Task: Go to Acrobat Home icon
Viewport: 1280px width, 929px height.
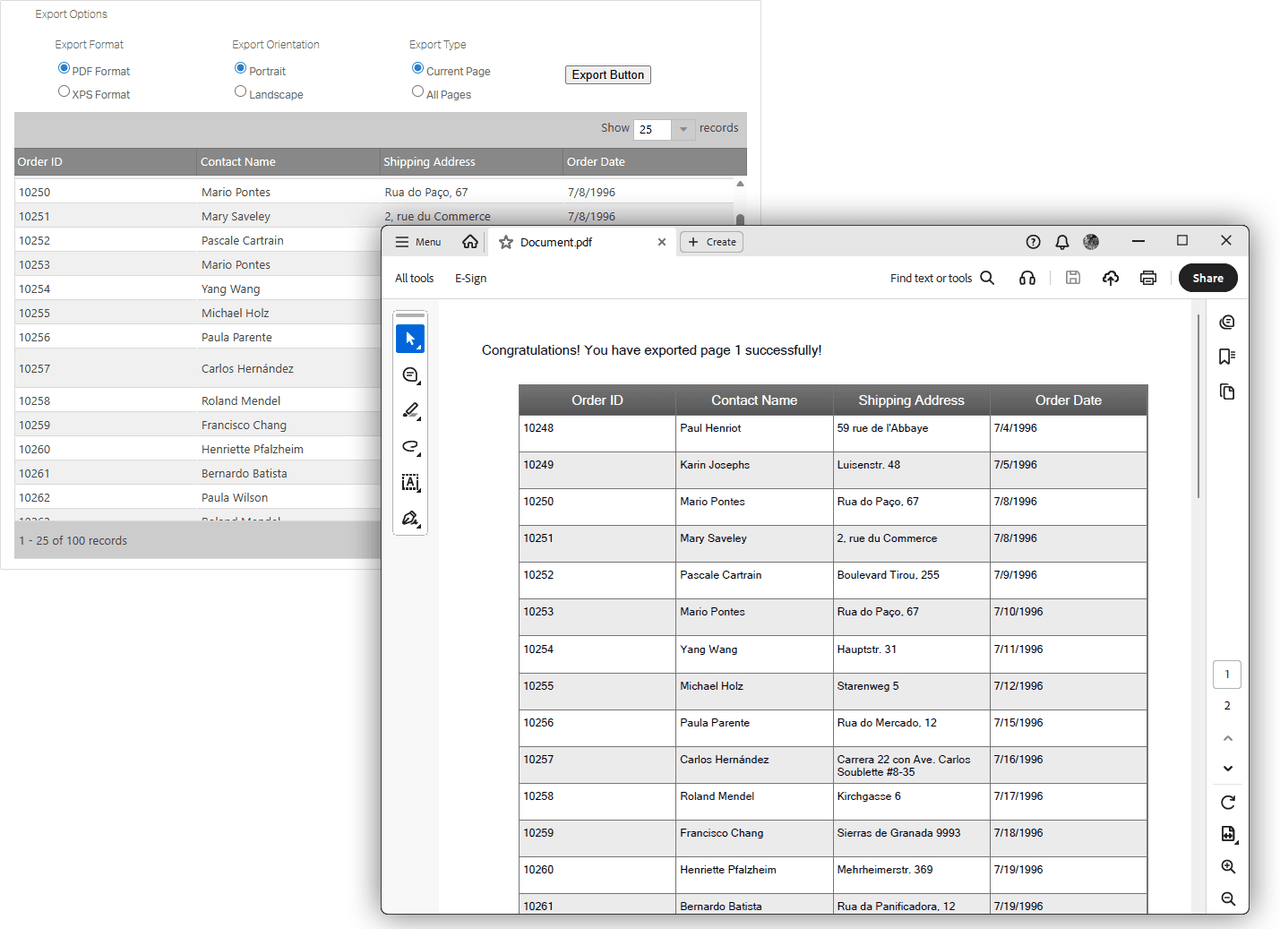Action: [470, 242]
